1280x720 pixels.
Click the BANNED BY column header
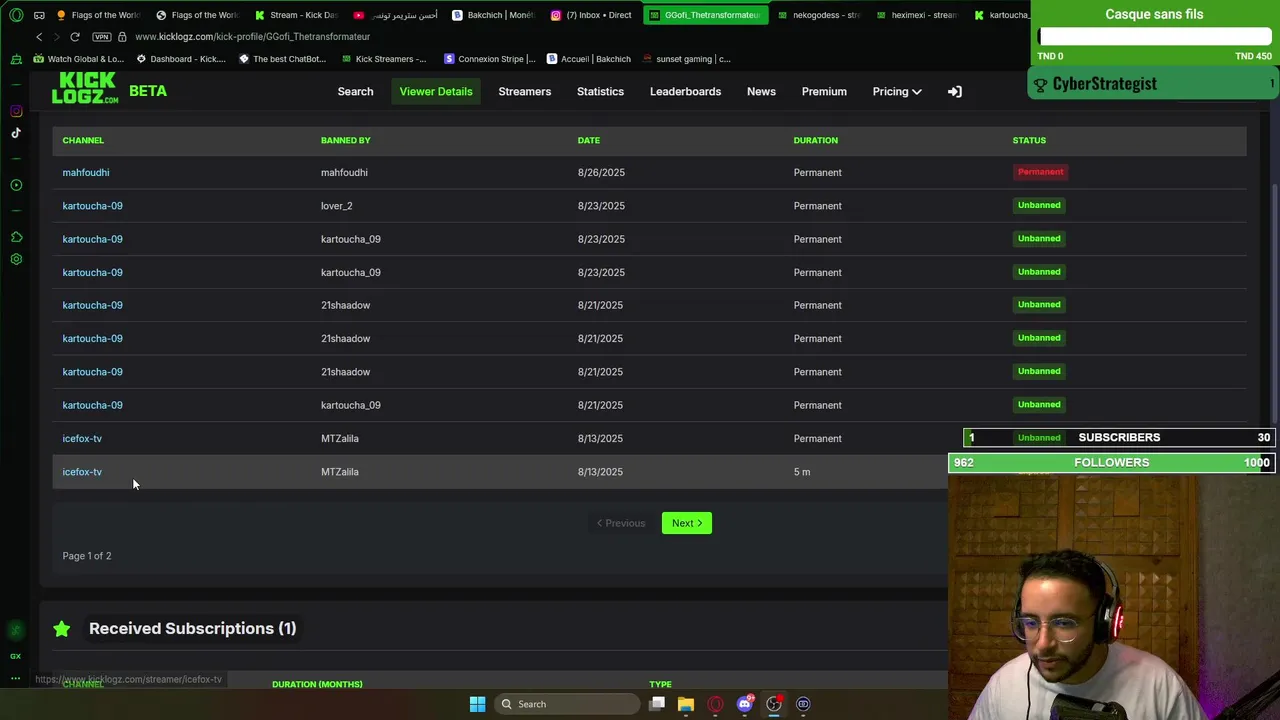pyautogui.click(x=346, y=140)
